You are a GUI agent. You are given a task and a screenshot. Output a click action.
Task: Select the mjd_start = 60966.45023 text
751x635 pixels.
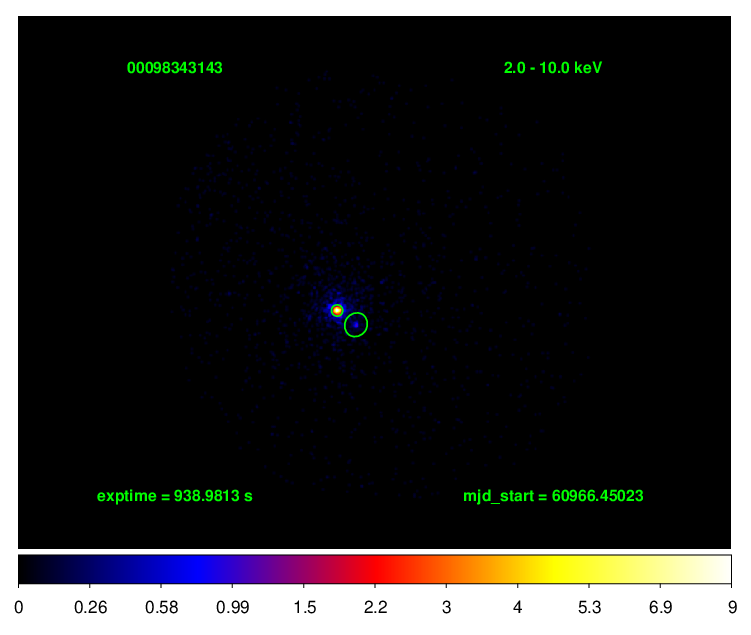[552, 496]
